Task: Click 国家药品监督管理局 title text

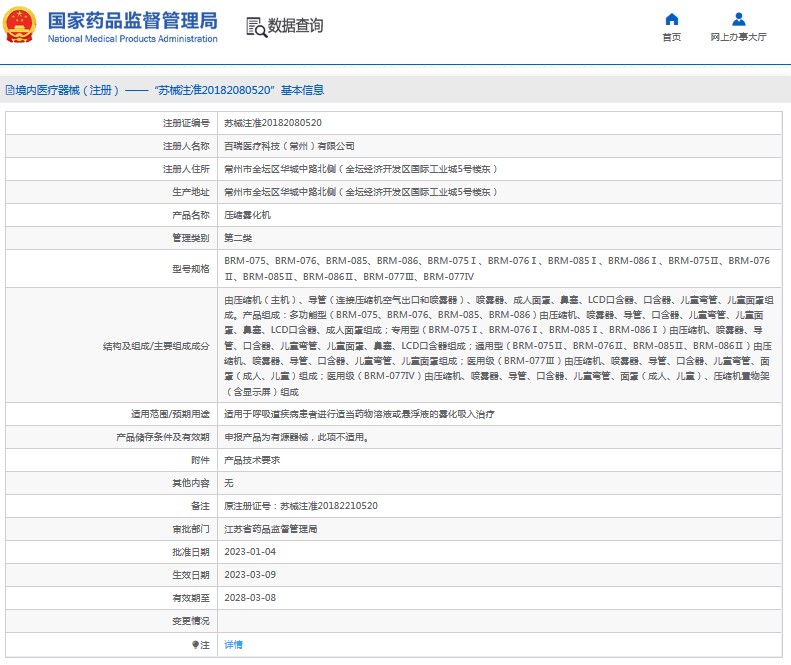Action: [133, 21]
